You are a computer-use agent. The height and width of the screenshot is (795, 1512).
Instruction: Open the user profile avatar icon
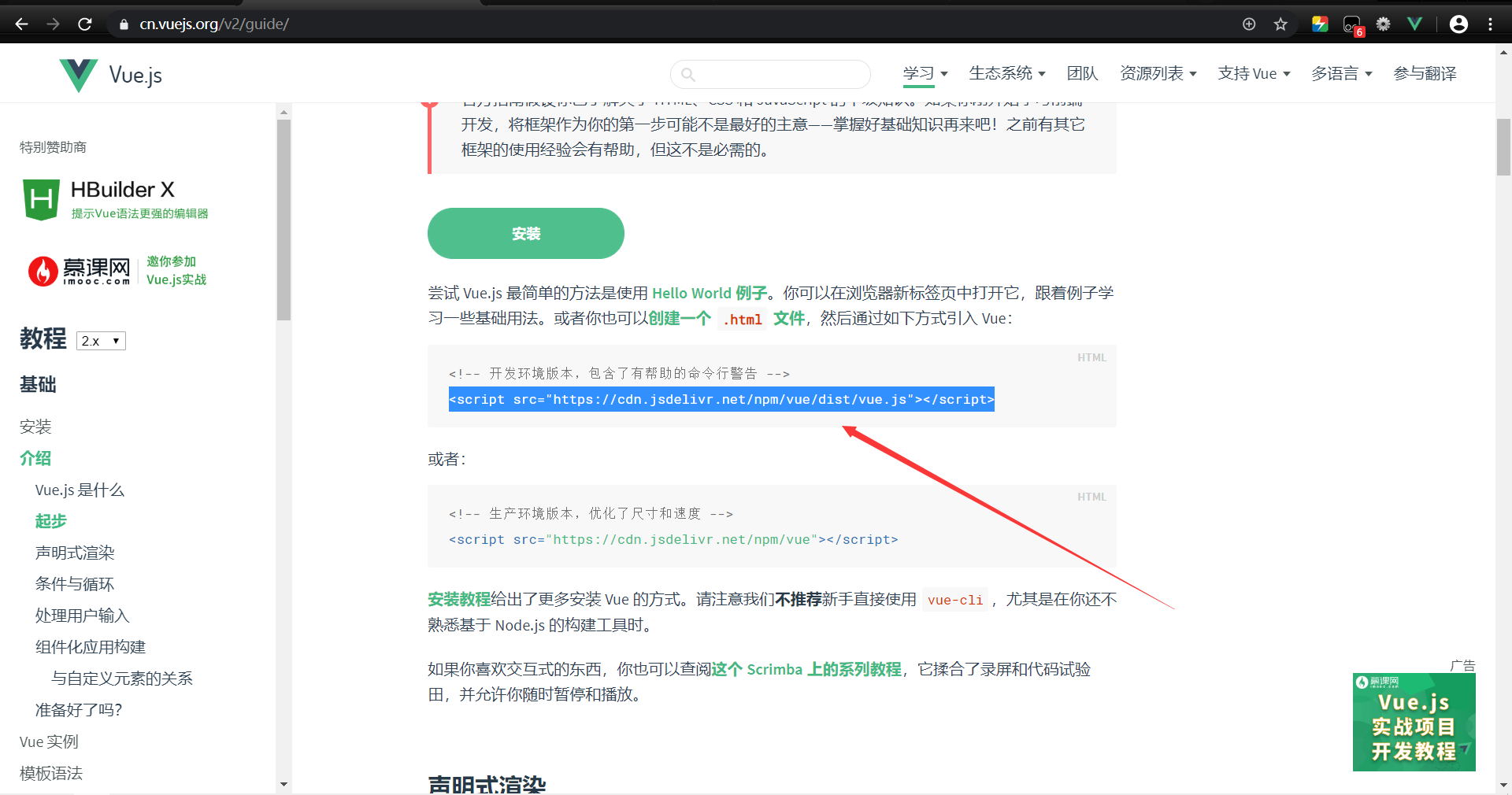[x=1458, y=24]
